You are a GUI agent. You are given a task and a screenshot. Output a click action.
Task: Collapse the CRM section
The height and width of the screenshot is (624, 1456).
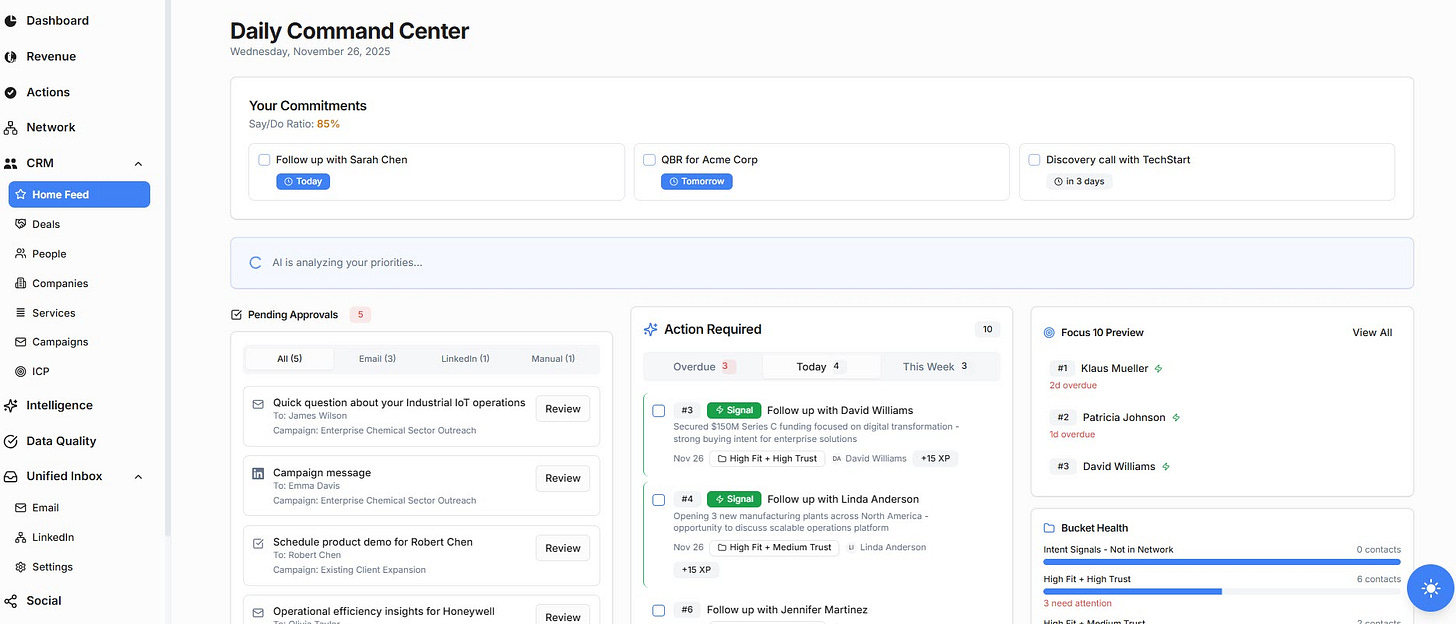coord(137,163)
